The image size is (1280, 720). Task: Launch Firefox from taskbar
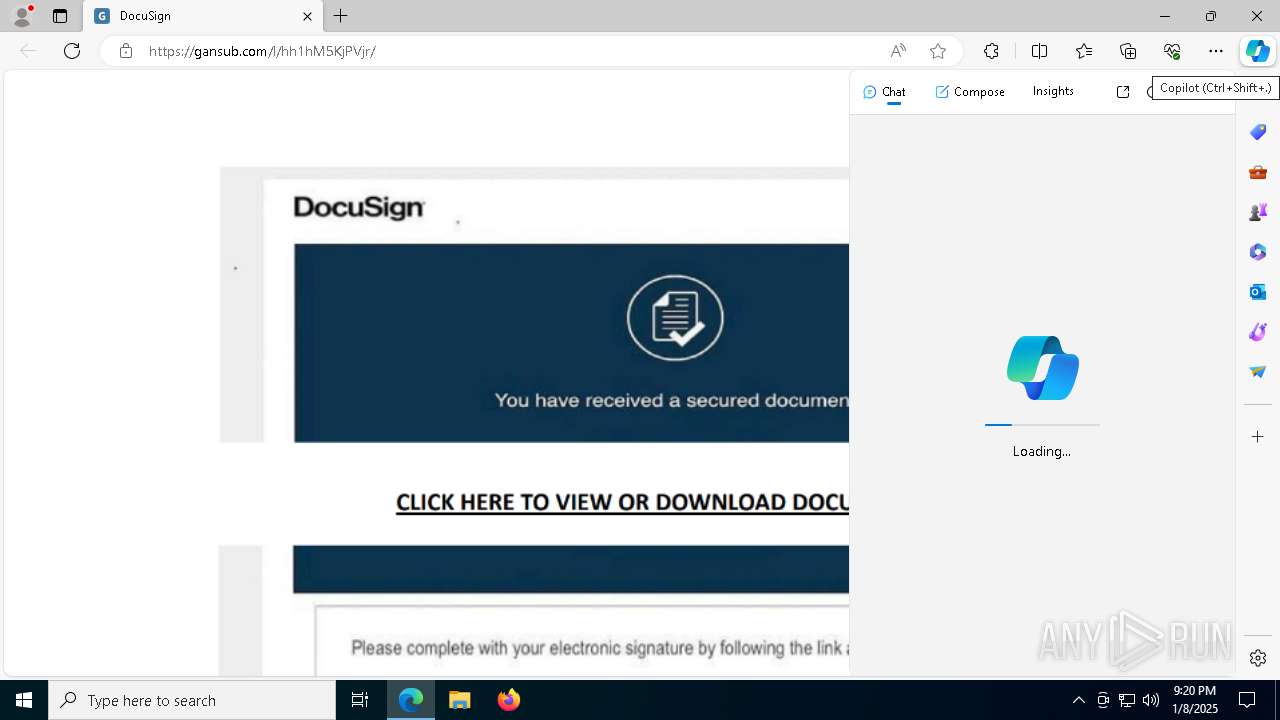509,700
